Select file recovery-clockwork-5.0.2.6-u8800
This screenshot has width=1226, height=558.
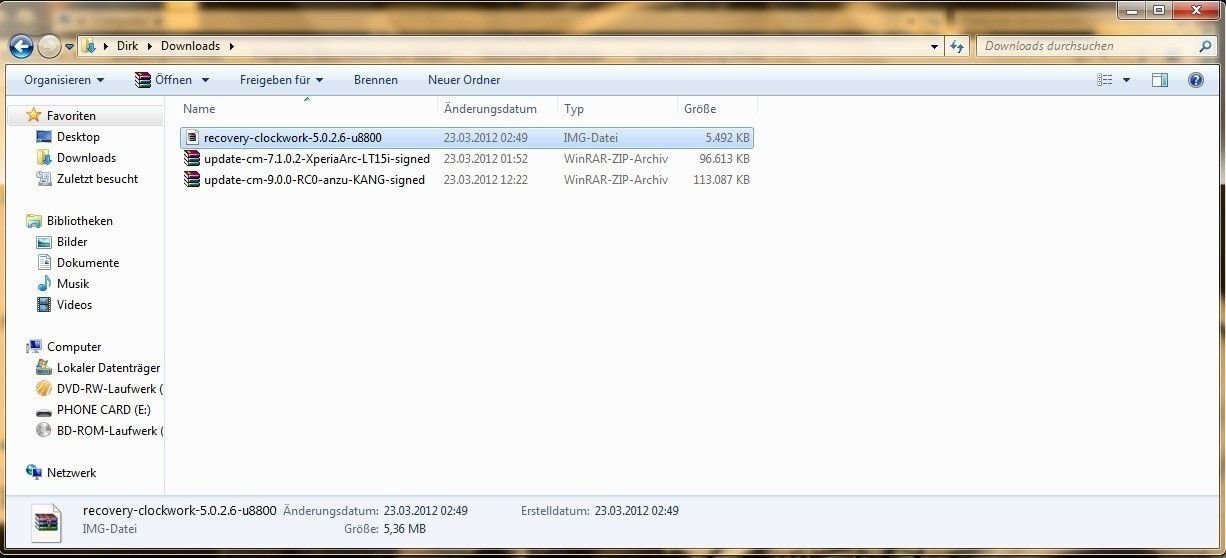click(467, 137)
